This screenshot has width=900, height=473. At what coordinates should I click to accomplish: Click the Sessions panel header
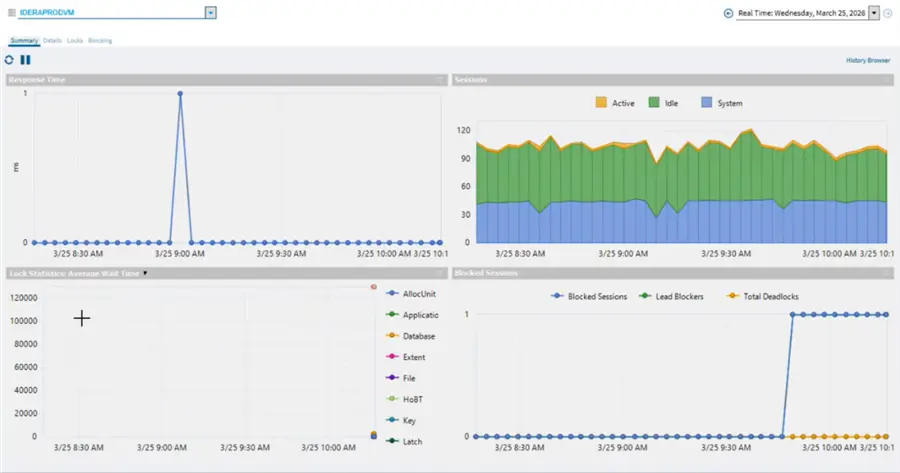[x=673, y=80]
